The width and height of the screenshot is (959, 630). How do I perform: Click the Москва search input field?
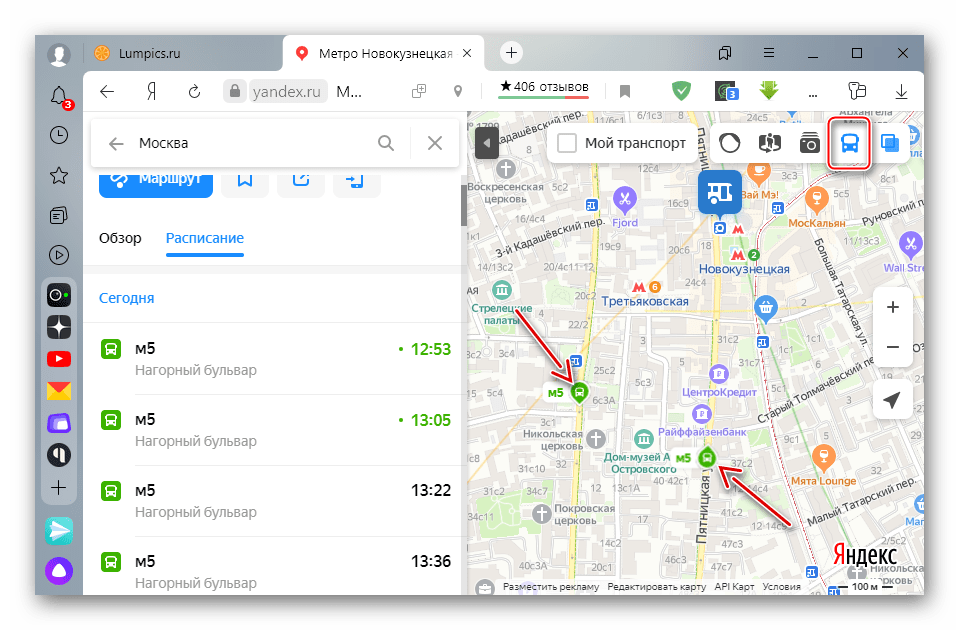point(250,143)
